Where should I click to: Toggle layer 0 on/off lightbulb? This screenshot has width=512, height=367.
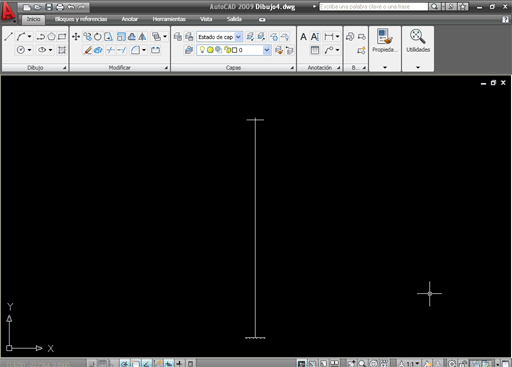202,50
